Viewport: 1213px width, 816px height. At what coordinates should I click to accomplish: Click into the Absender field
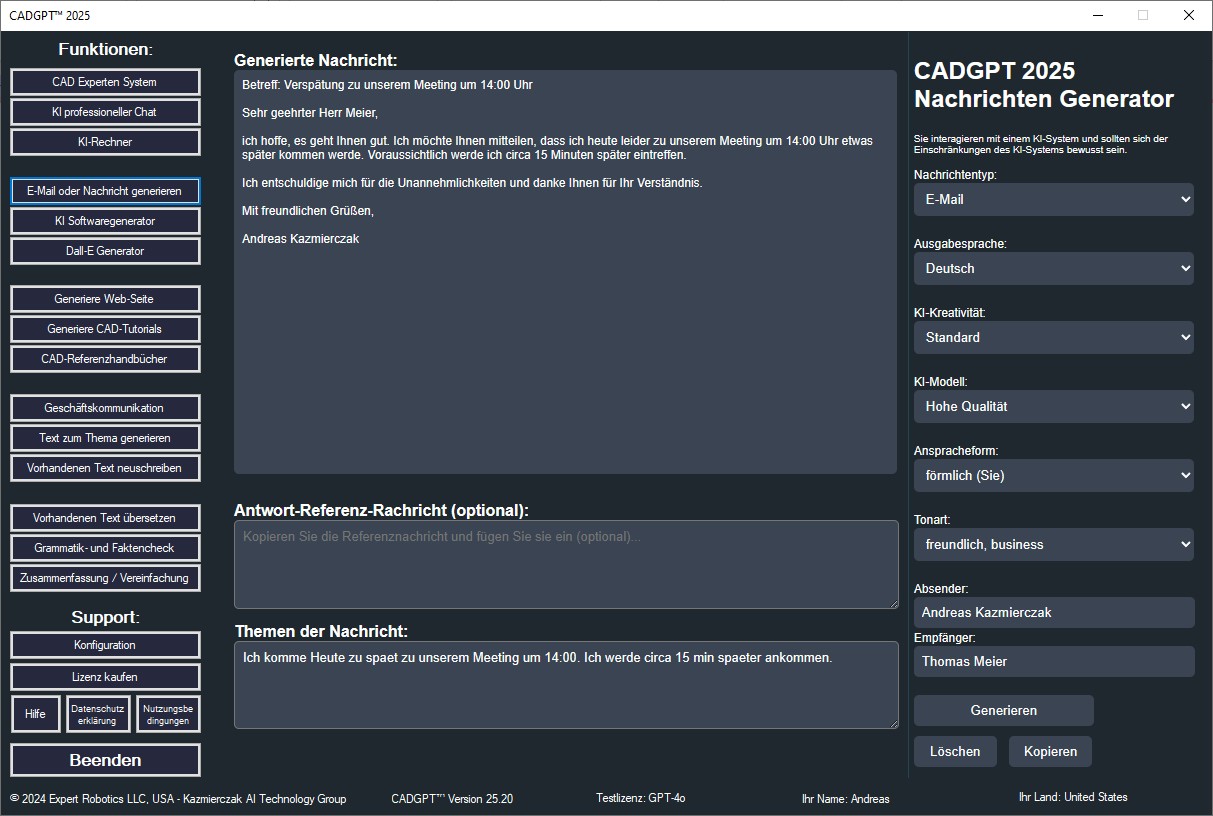click(1054, 612)
